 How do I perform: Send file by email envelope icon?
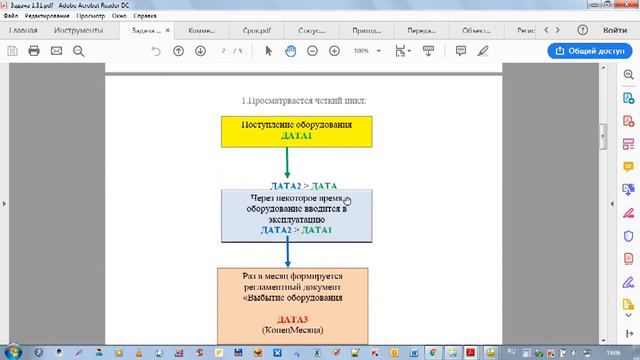click(x=56, y=51)
